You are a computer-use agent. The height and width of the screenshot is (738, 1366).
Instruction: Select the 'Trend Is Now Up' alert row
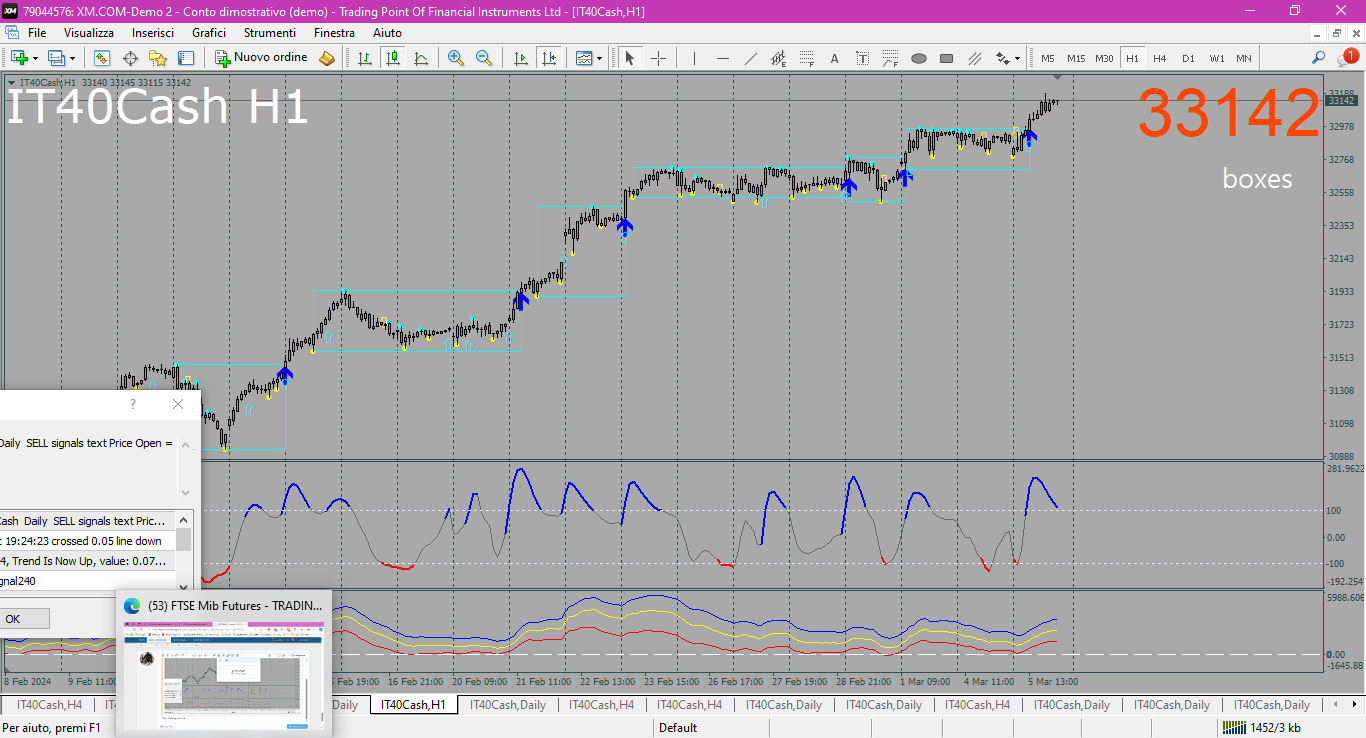tap(88, 561)
